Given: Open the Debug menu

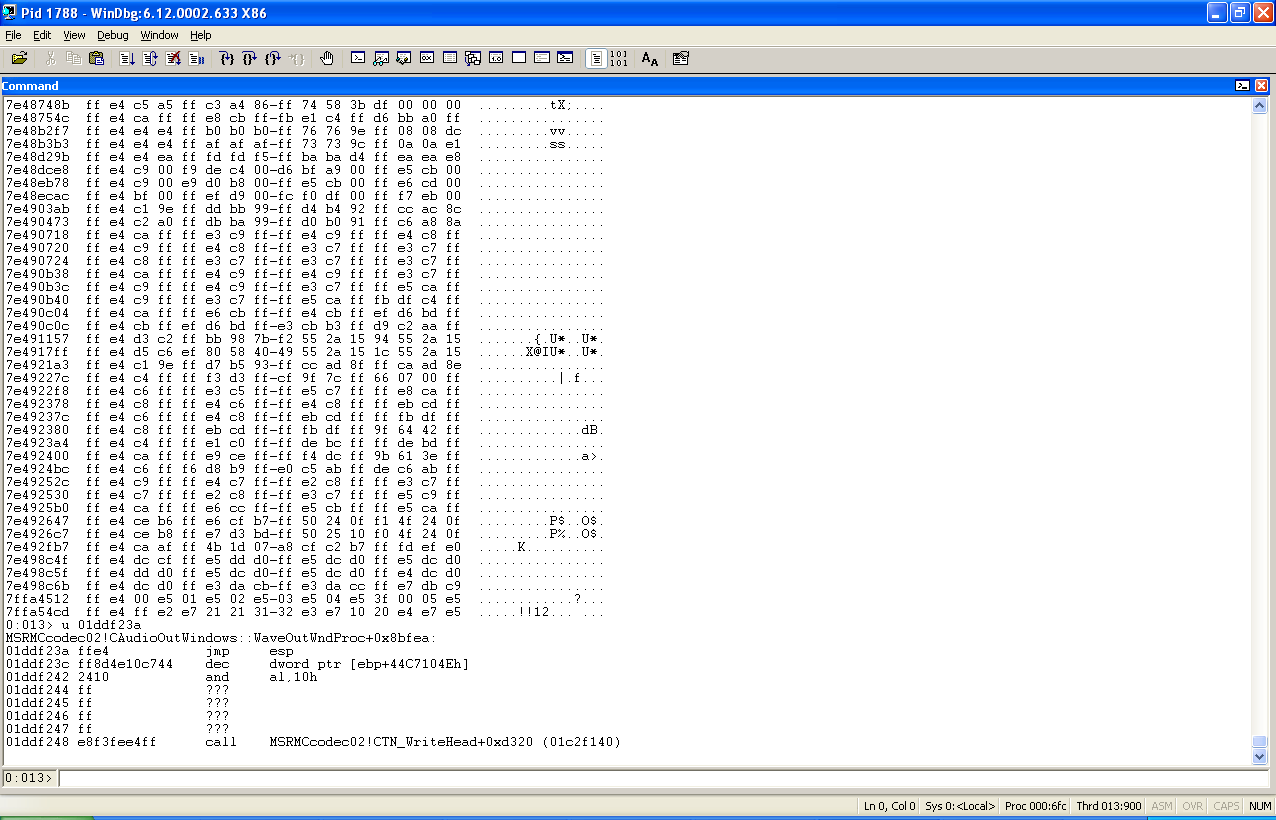Looking at the screenshot, I should [x=113, y=35].
